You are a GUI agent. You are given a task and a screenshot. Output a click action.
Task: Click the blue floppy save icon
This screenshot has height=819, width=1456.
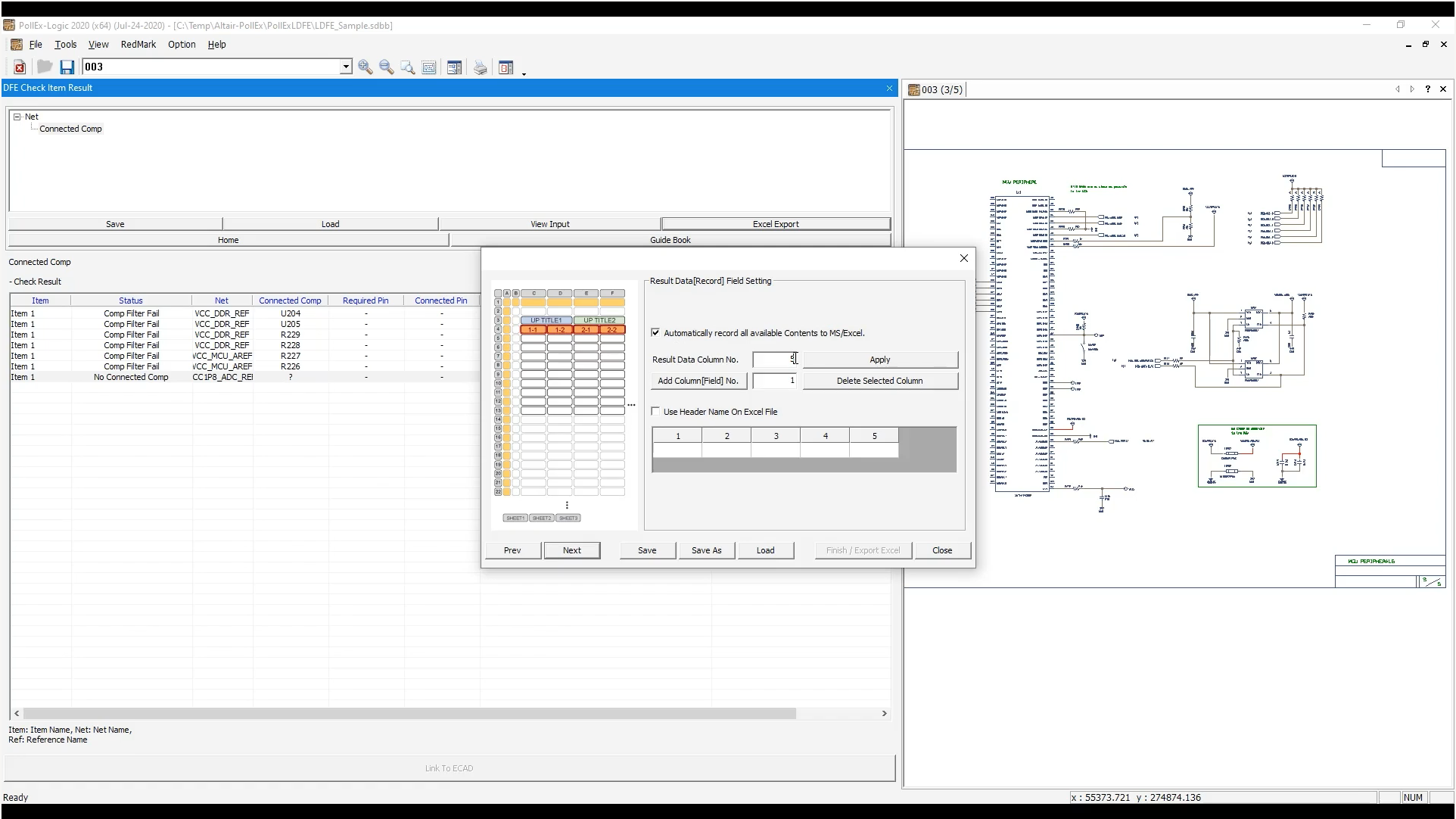pos(67,67)
